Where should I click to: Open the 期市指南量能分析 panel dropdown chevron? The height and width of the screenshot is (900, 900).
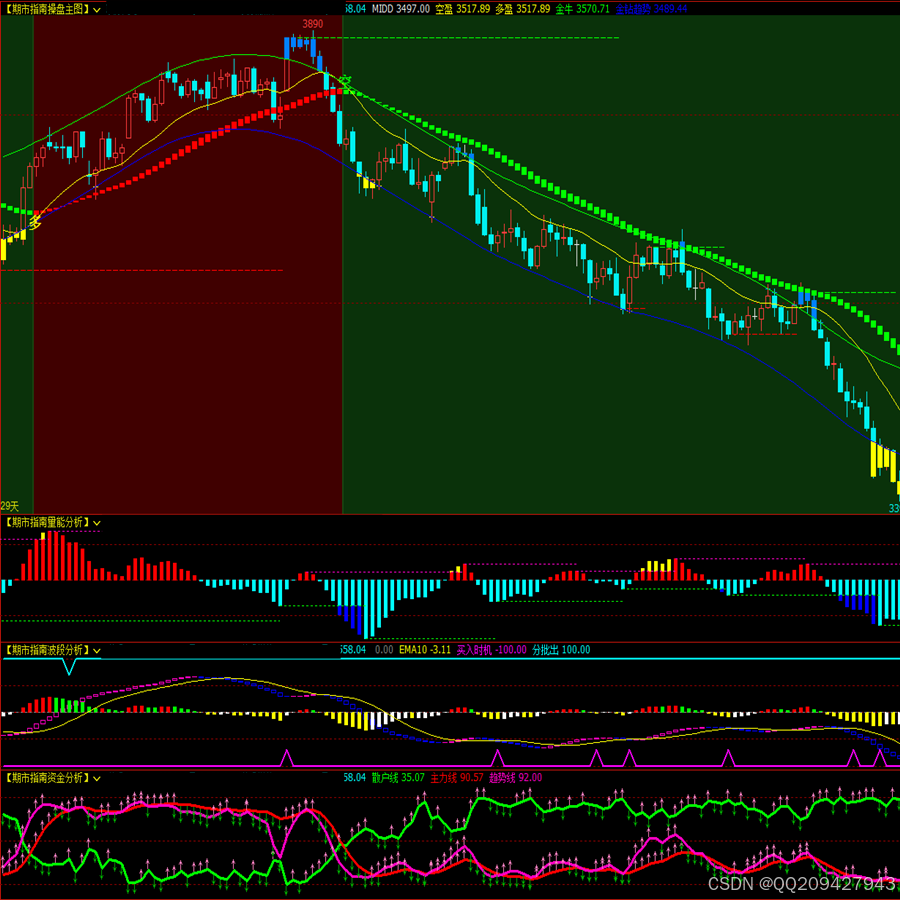(96, 523)
